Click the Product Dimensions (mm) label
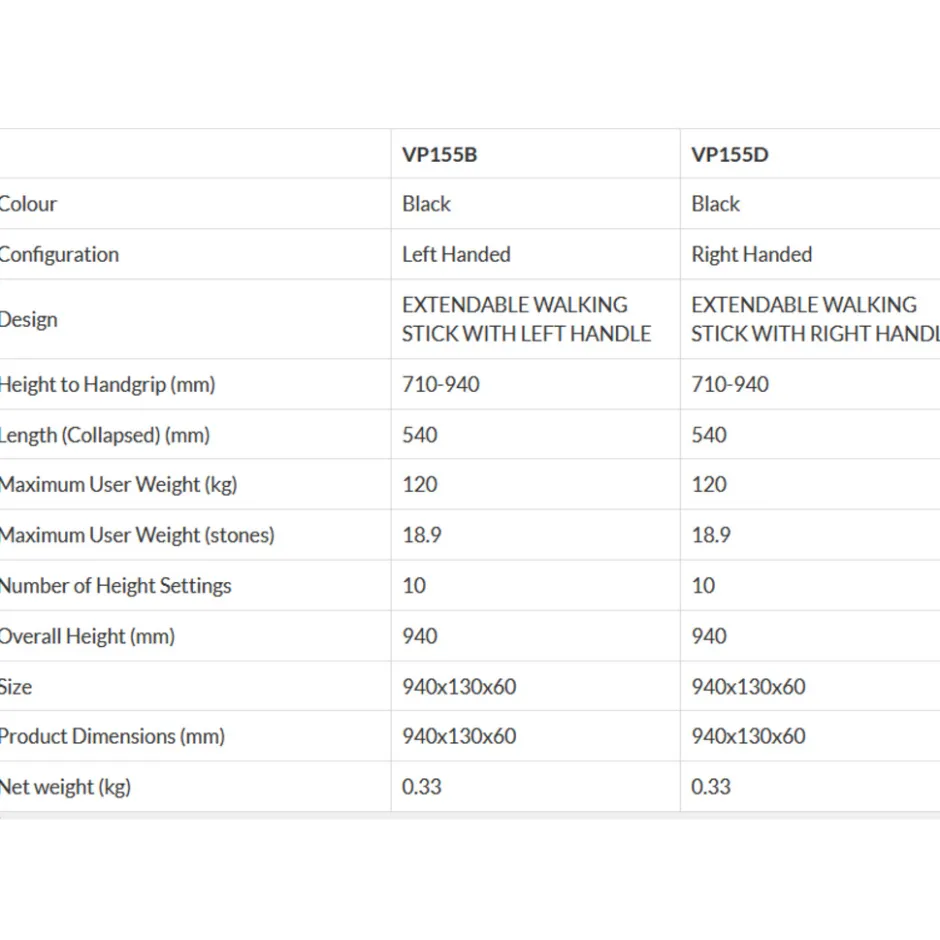 click(112, 736)
